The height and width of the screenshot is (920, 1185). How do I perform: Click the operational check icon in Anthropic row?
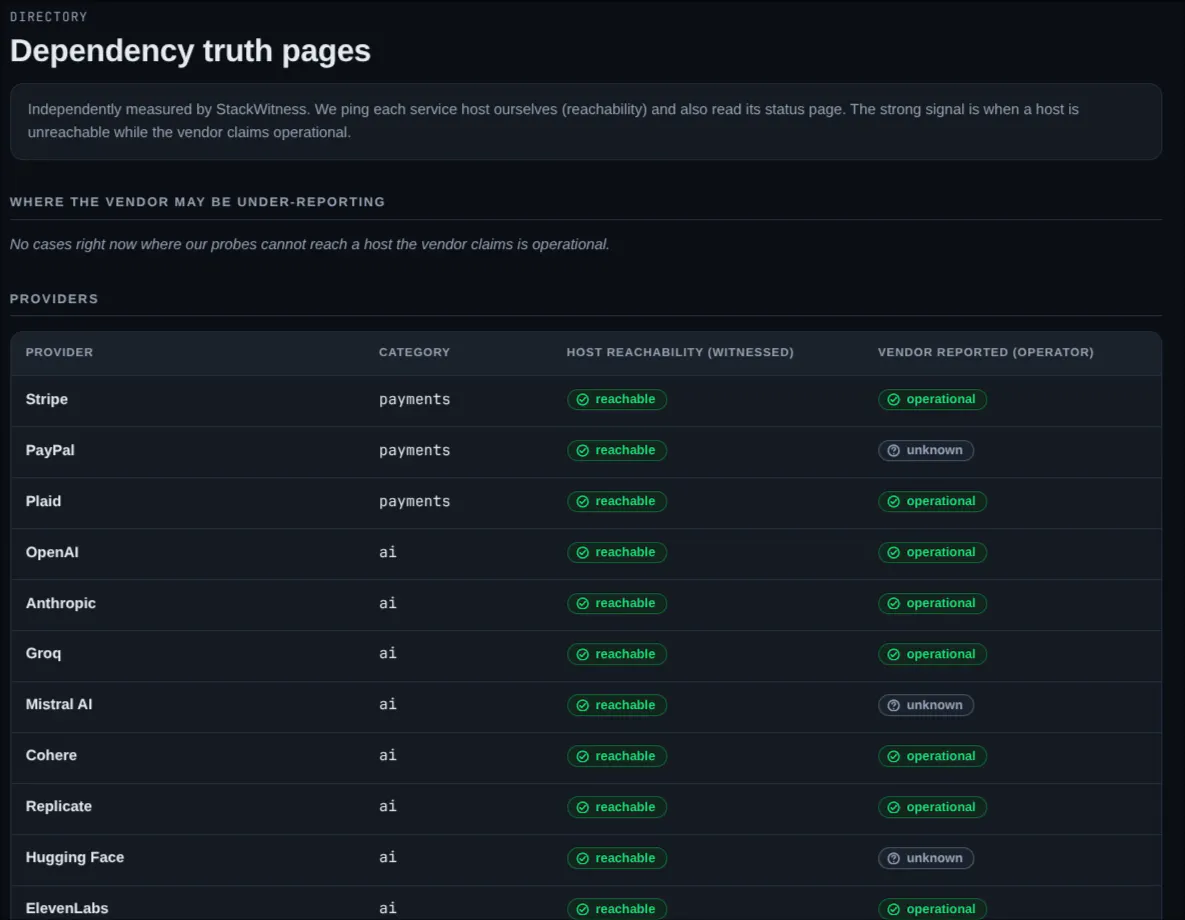pyautogui.click(x=893, y=603)
